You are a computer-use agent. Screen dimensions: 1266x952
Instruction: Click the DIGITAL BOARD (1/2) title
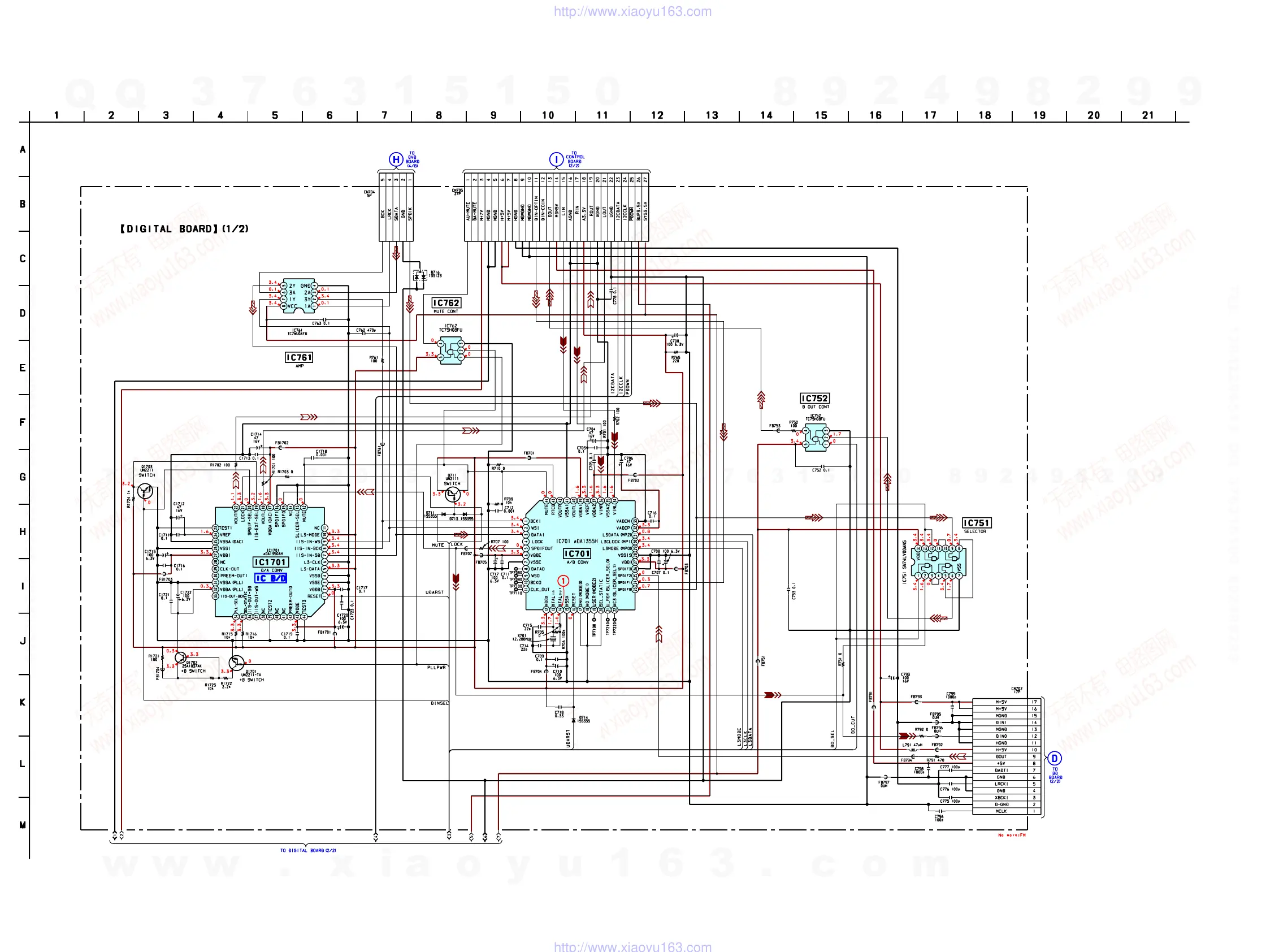click(184, 229)
